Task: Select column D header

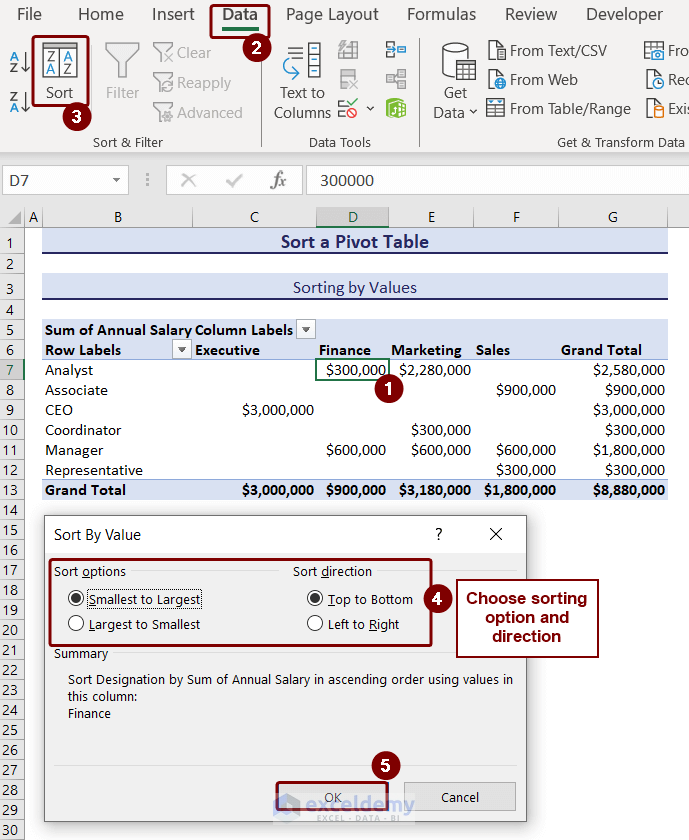Action: [x=353, y=217]
